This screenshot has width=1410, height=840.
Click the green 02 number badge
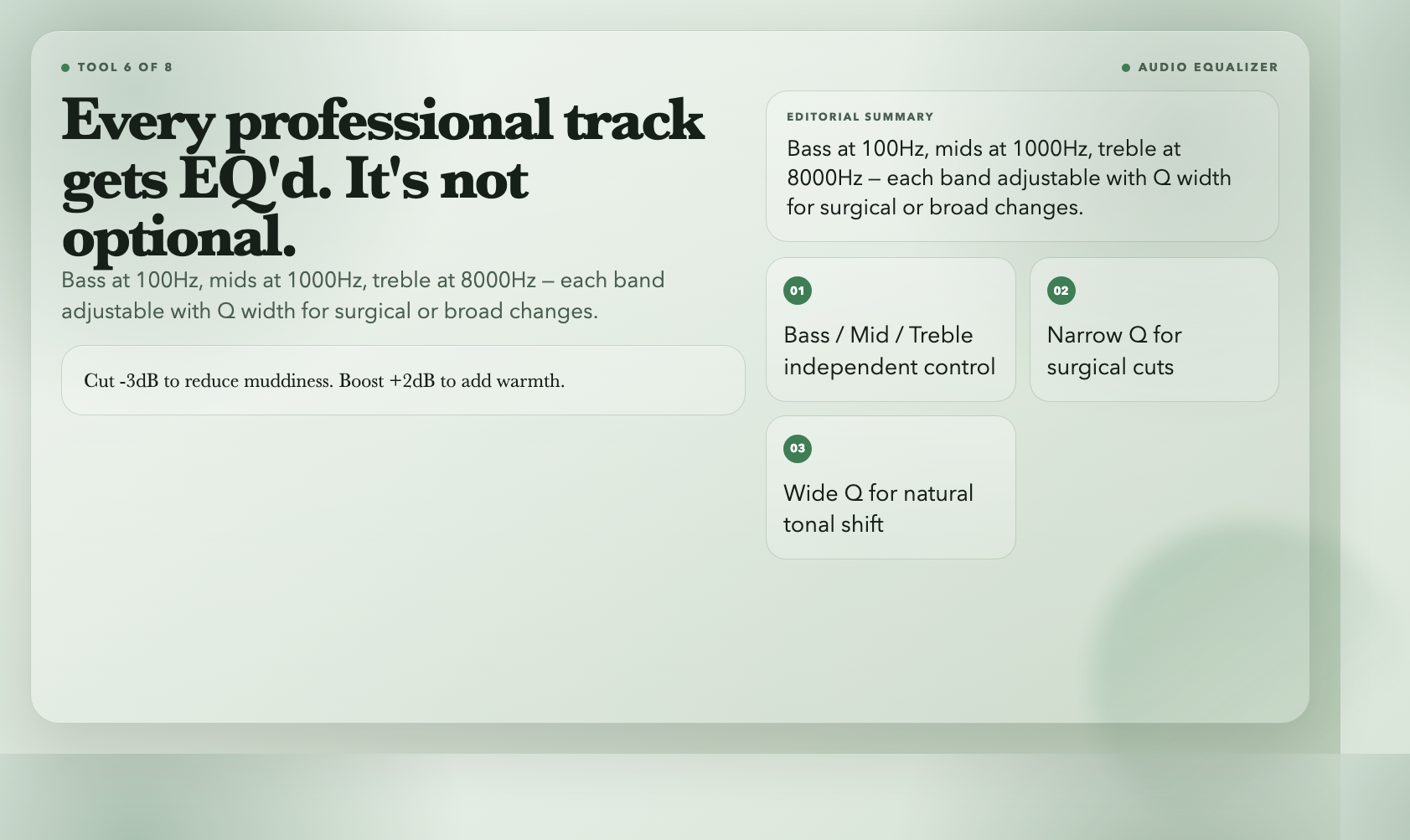(1061, 291)
